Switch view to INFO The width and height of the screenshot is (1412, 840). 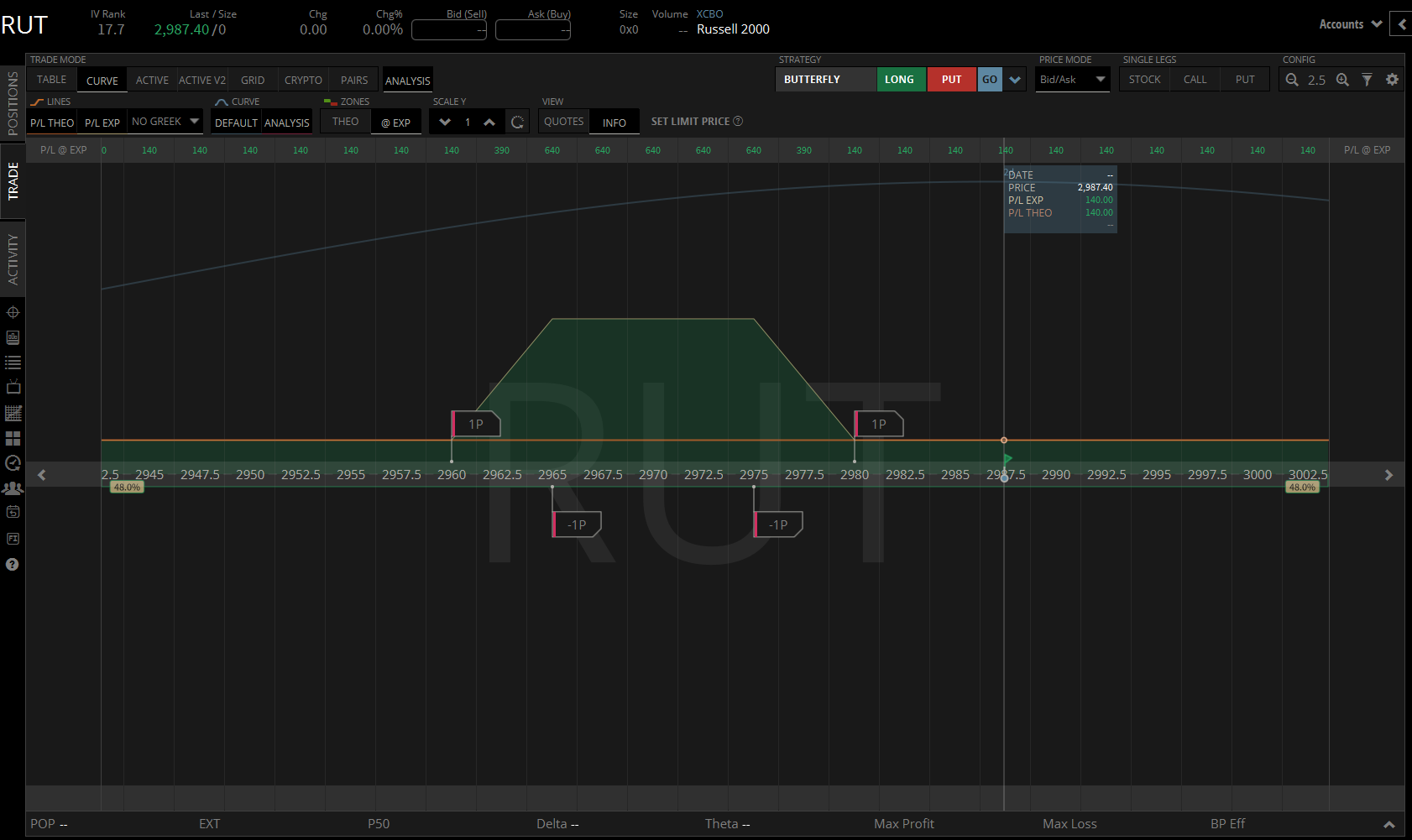point(614,123)
